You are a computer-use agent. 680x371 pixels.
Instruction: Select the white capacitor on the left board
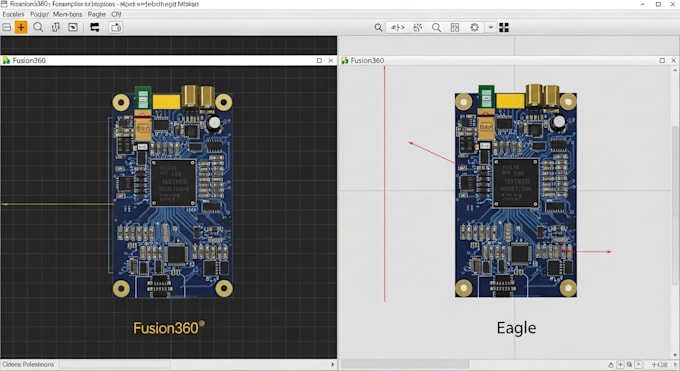[x=214, y=123]
